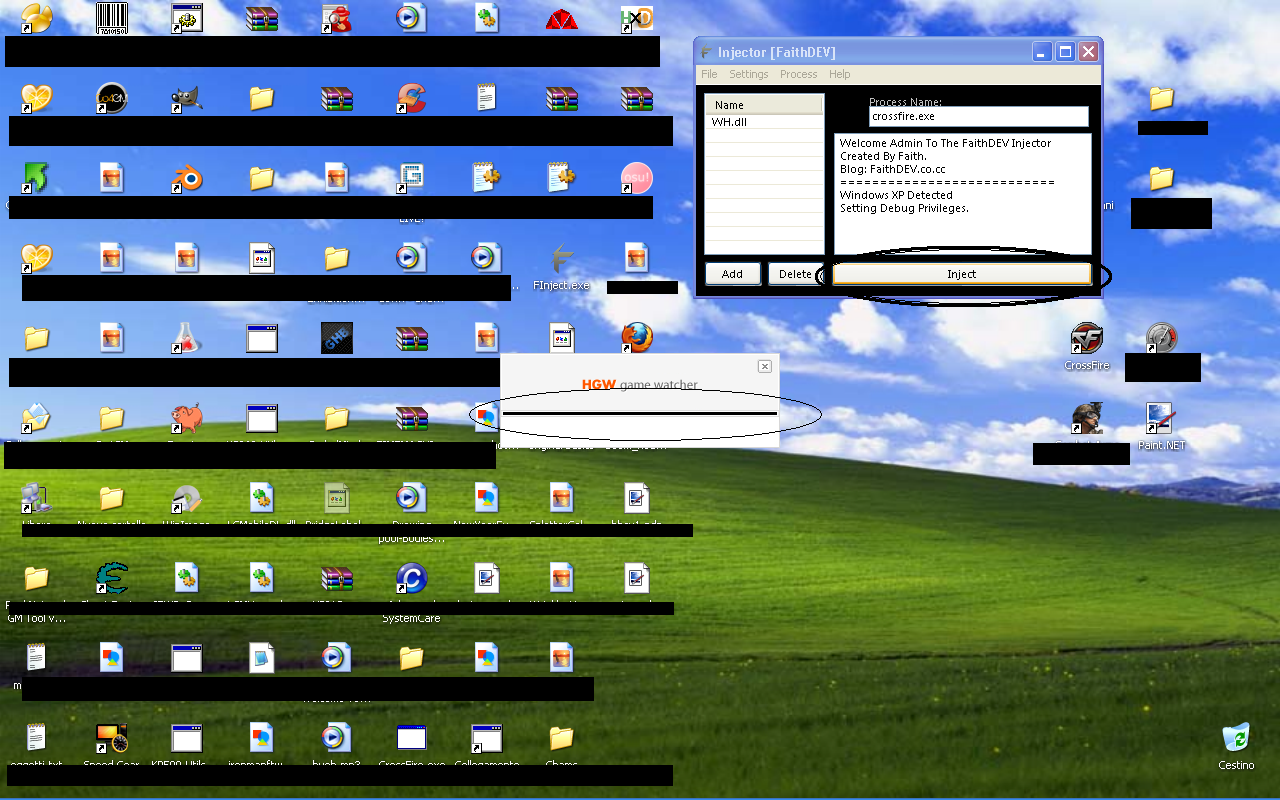
Task: Open the Paint.NET desktop shortcut
Action: 1160,418
